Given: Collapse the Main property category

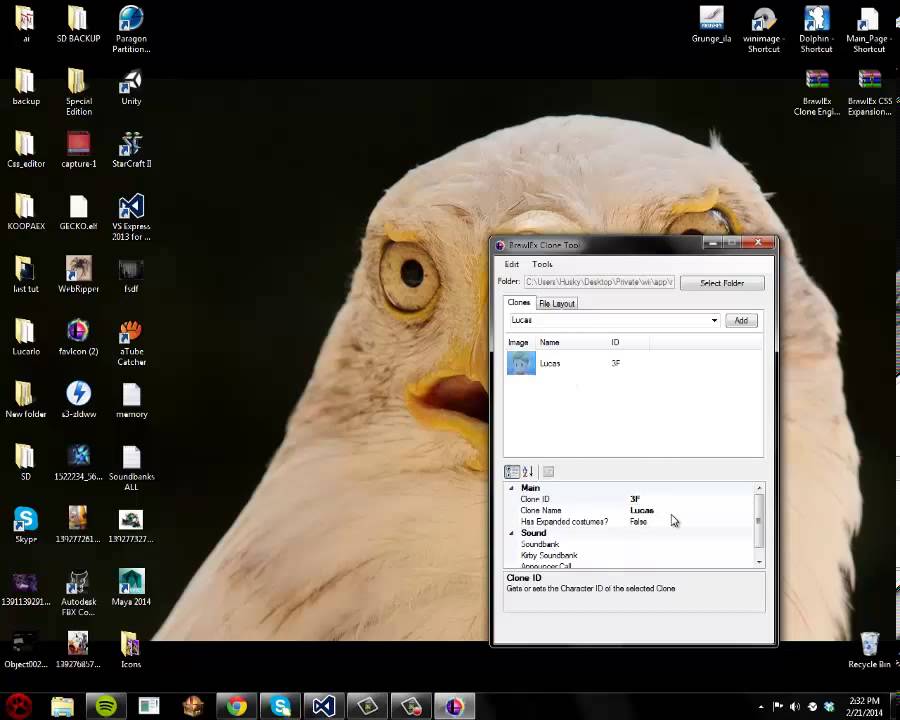Looking at the screenshot, I should [x=511, y=488].
